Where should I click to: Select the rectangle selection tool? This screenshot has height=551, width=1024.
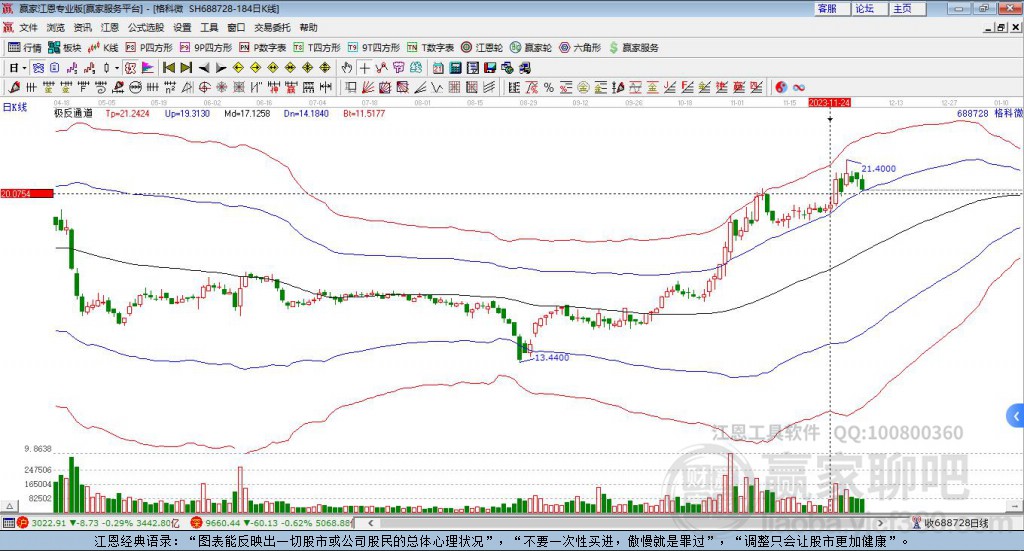pyautogui.click(x=351, y=87)
